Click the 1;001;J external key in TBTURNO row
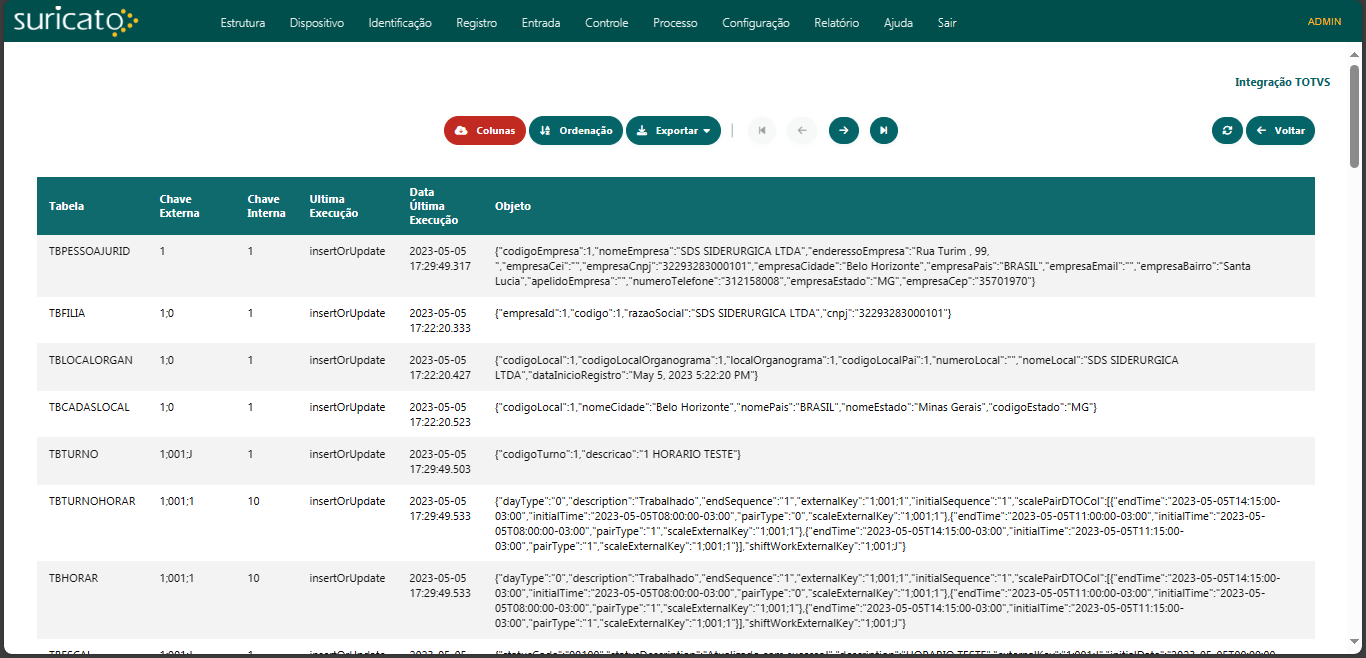1366x658 pixels. 176,454
